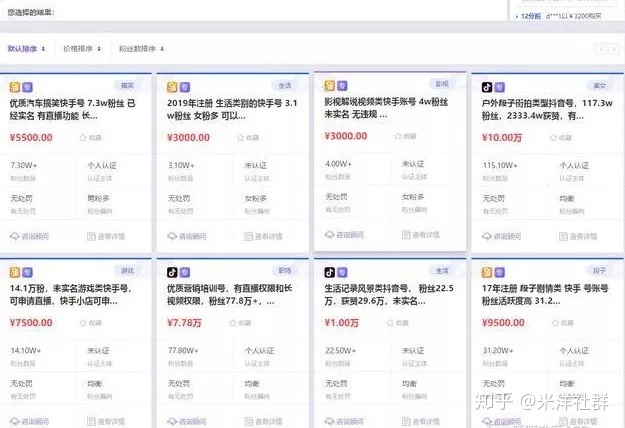
Task: Click 查看详情 icon on the ¥5500.00 card
Action: (x=91, y=236)
